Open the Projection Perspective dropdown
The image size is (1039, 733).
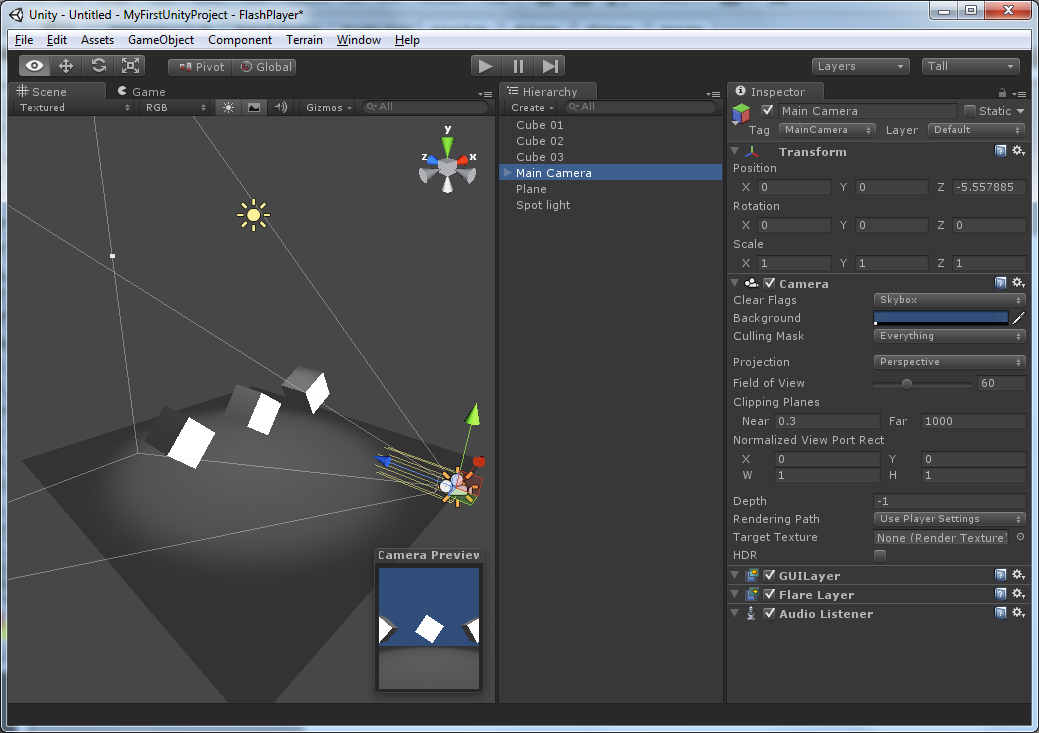[949, 362]
